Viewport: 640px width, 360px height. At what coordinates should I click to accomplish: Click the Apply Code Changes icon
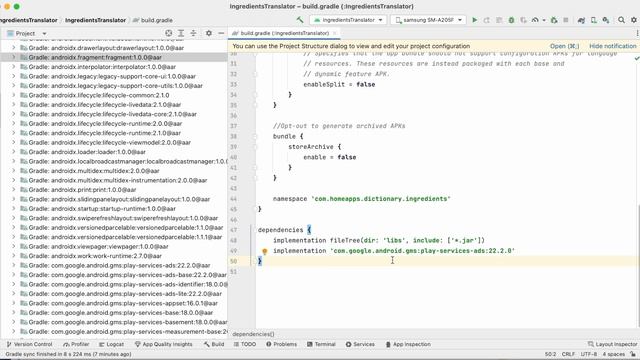click(499, 20)
